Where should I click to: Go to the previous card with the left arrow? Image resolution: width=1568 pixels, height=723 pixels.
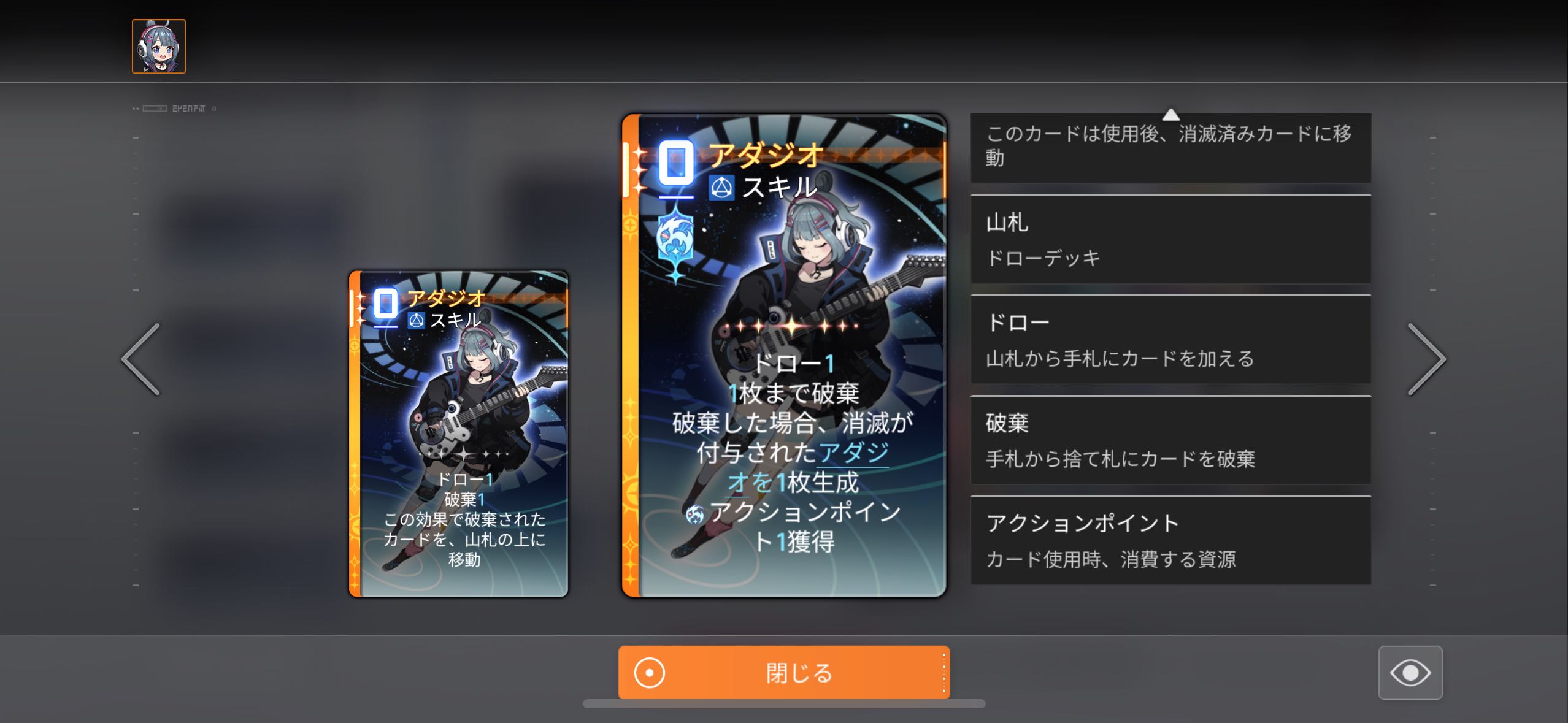click(141, 359)
